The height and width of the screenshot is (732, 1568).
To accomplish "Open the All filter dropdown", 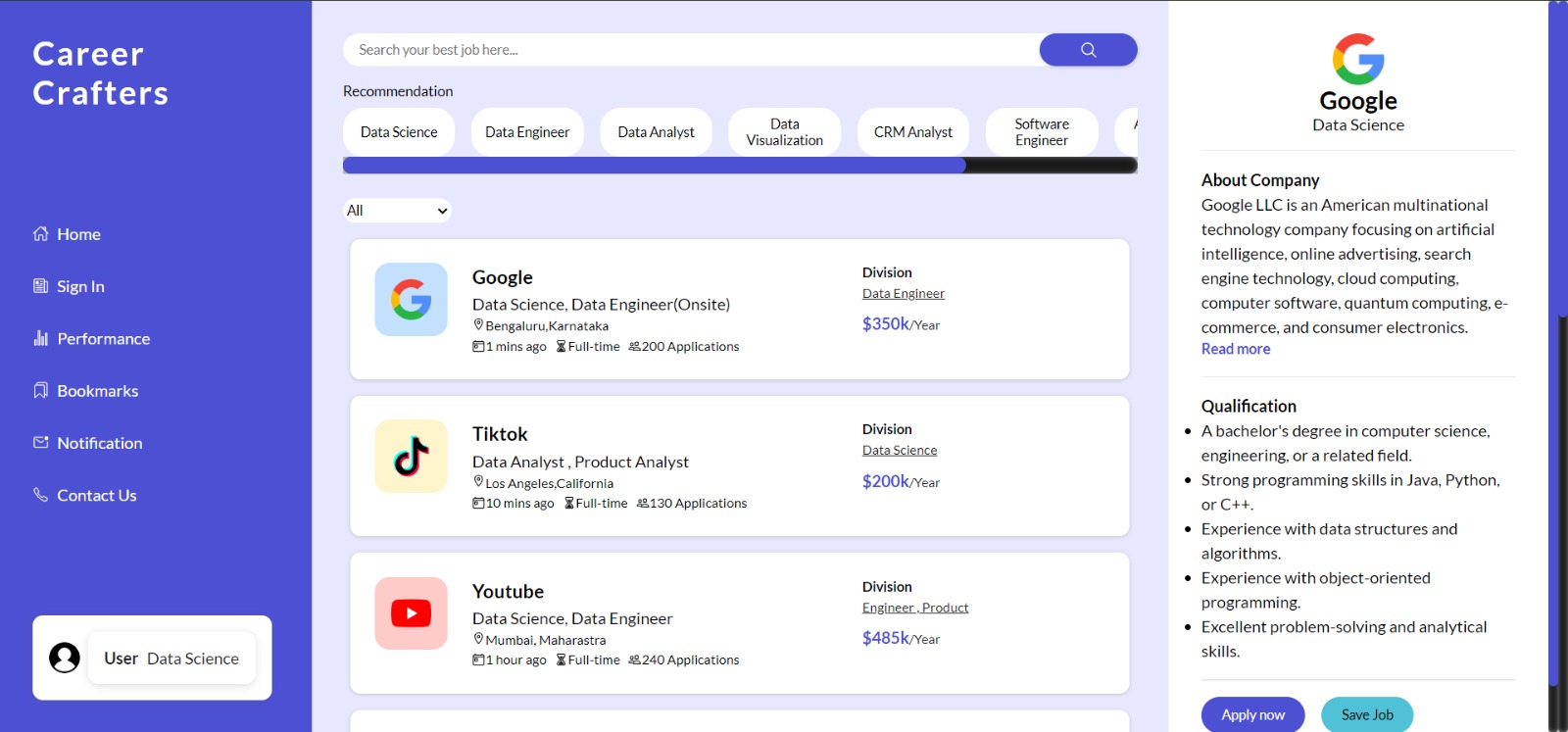I will click(397, 211).
